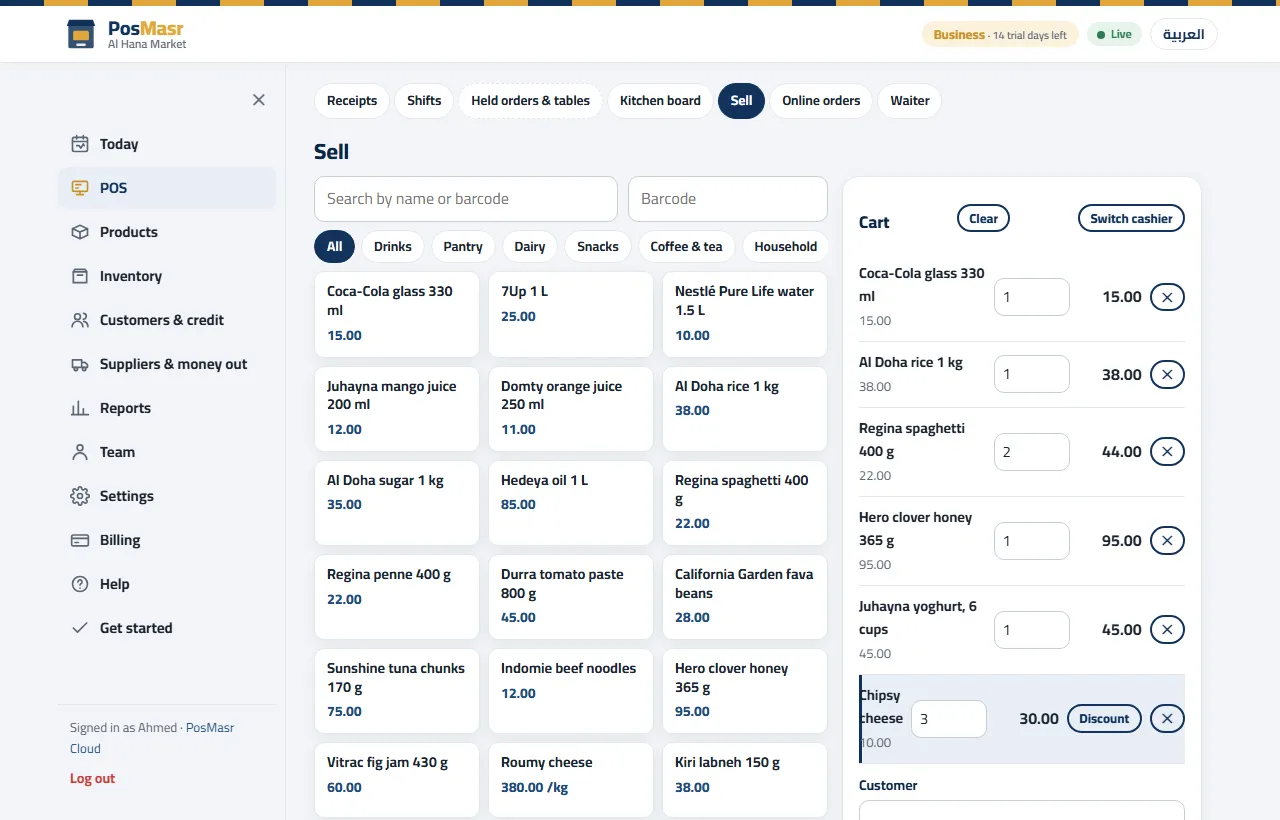Add California Garden fava beans

click(x=745, y=597)
